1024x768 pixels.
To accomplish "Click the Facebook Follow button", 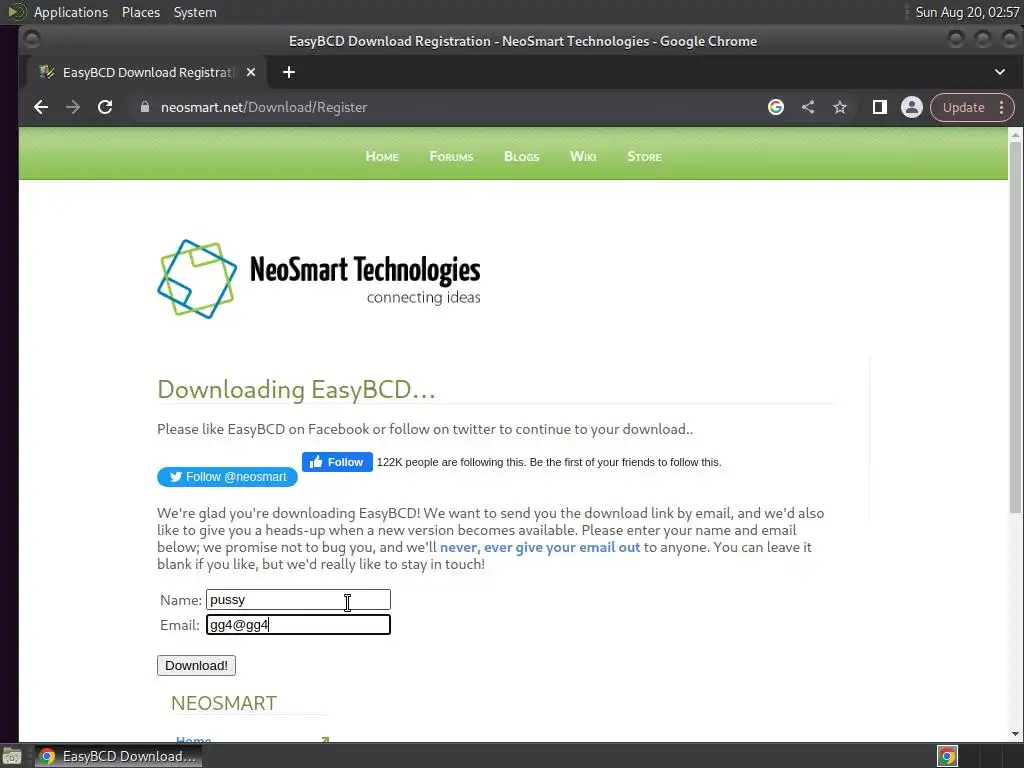I will coord(337,462).
